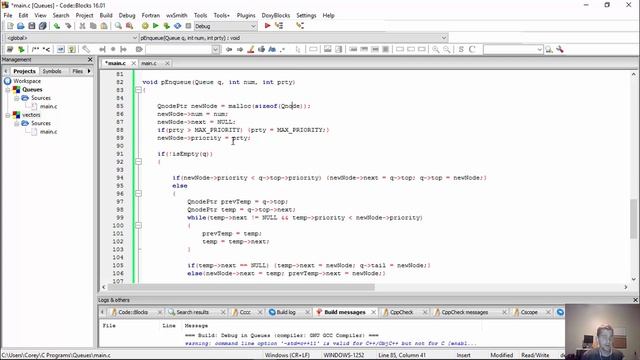Open the Plugins menu
Screen dimensions: 640x360
click(246, 15)
